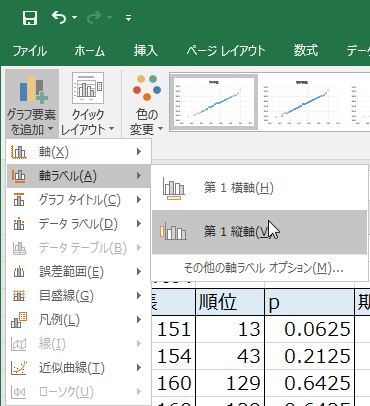Click the グラフ要素を追加 button
Viewport: 370px width, 406px height.
[32, 103]
